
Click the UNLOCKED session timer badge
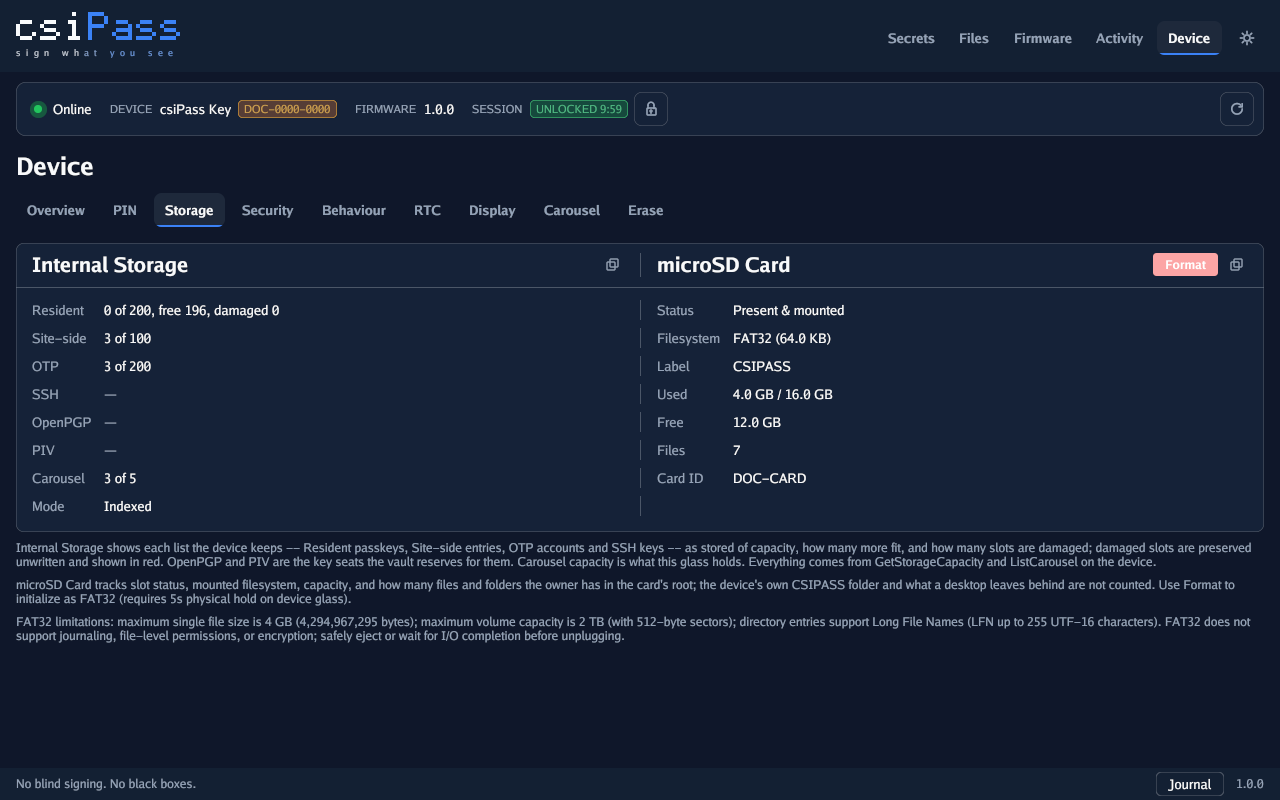579,109
